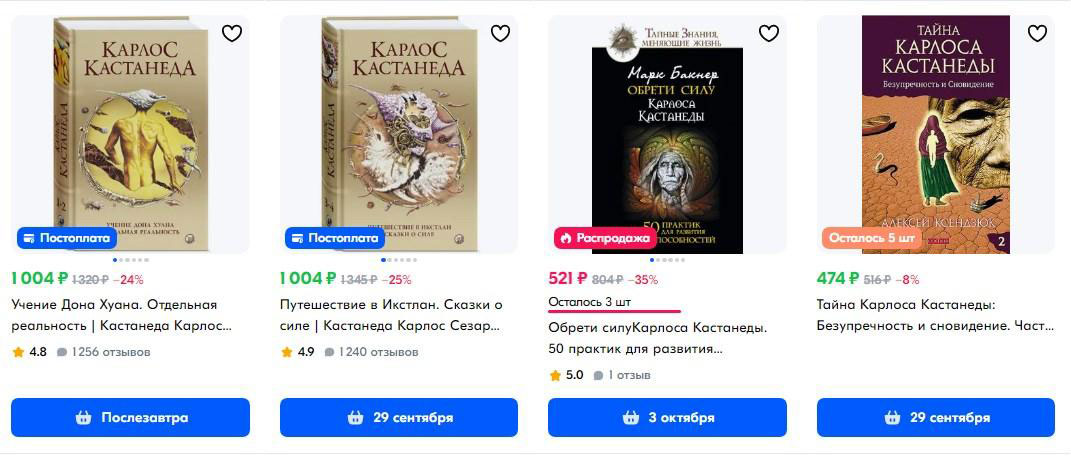Screen dimensions: 1071x459
Task: View the 1240 отзывов reviews
Action: (372, 352)
